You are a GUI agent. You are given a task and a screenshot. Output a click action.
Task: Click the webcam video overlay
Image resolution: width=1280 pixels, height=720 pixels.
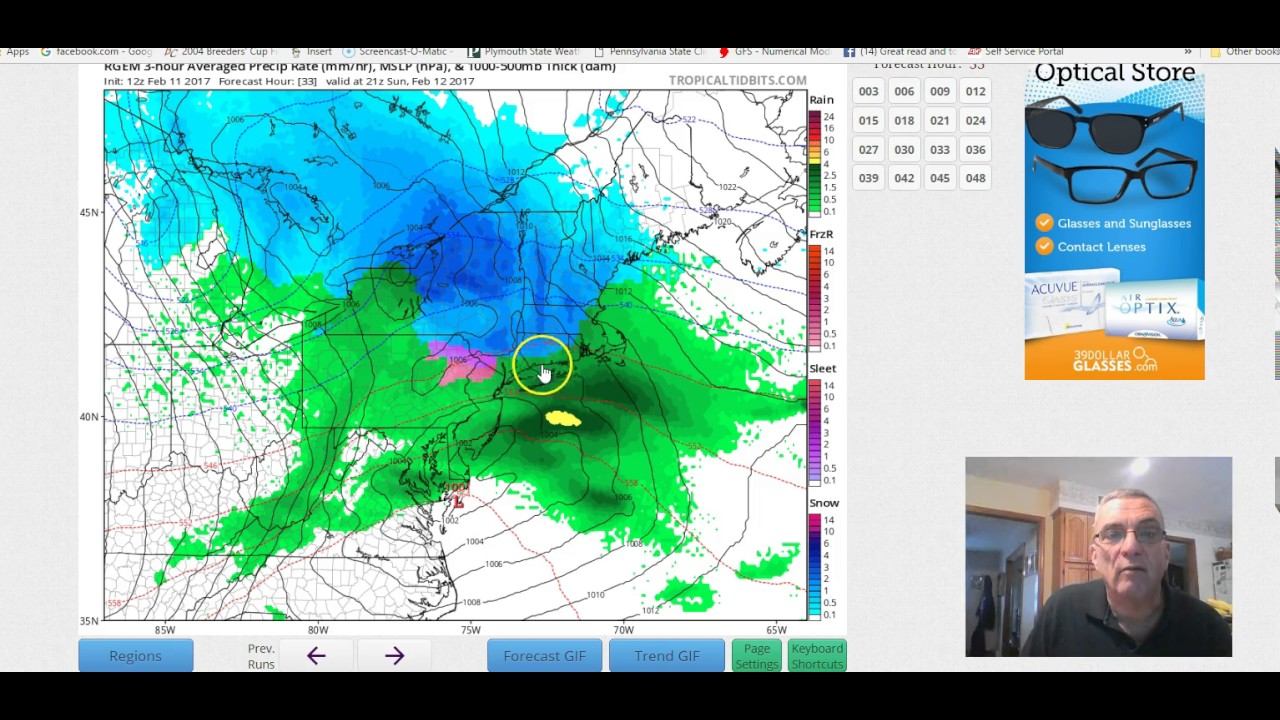tap(1098, 557)
